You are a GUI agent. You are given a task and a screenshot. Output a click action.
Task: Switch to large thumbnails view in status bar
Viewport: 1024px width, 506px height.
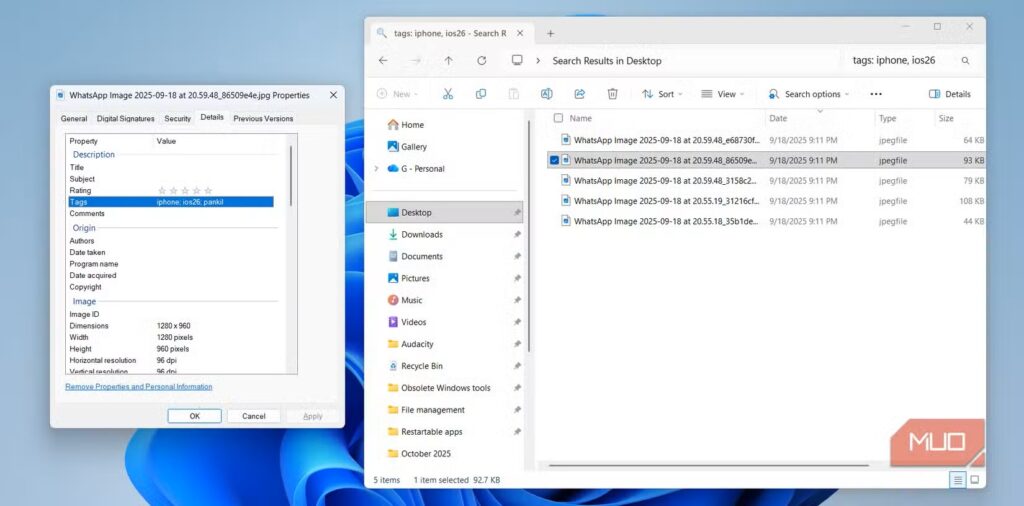974,480
